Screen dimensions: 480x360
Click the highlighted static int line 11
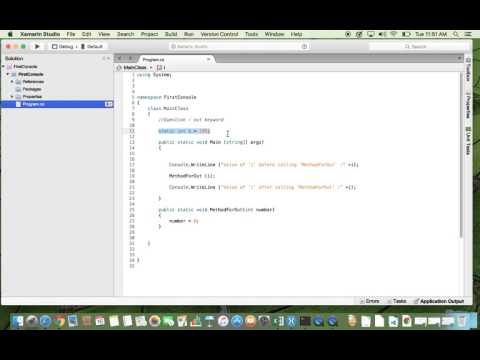[184, 131]
